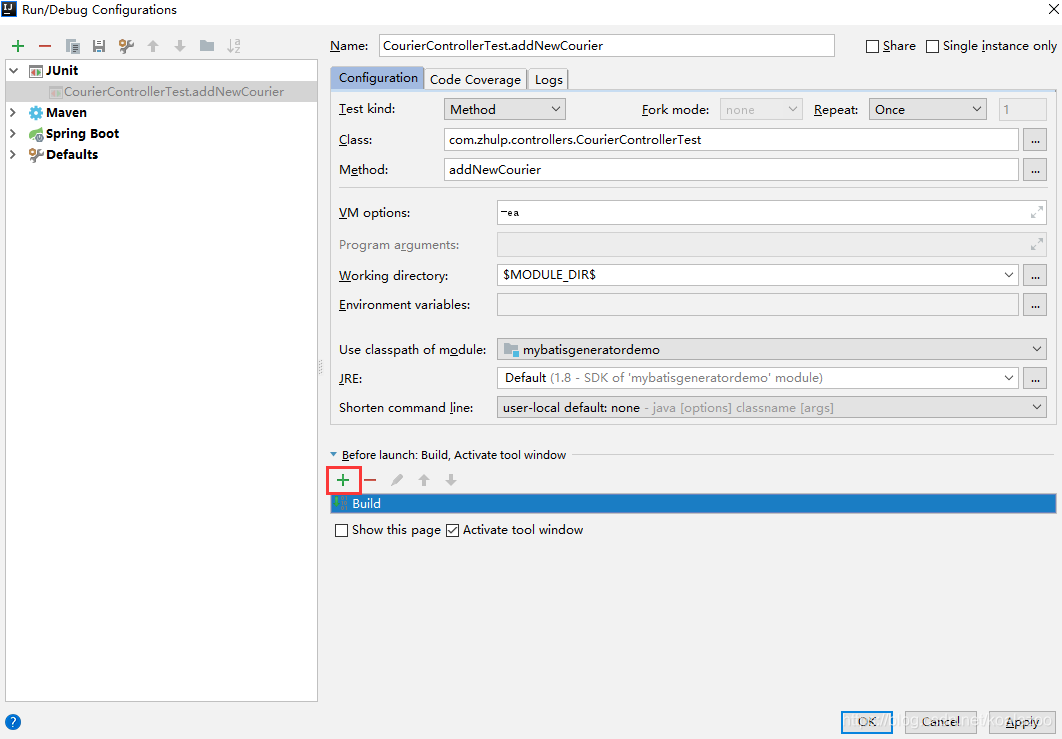Browse for Class with ellipsis button

(1035, 140)
